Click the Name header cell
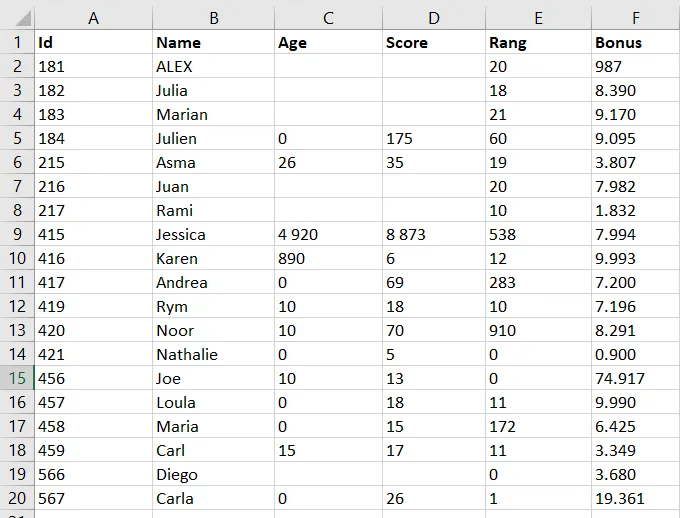680x518 pixels. (x=213, y=42)
